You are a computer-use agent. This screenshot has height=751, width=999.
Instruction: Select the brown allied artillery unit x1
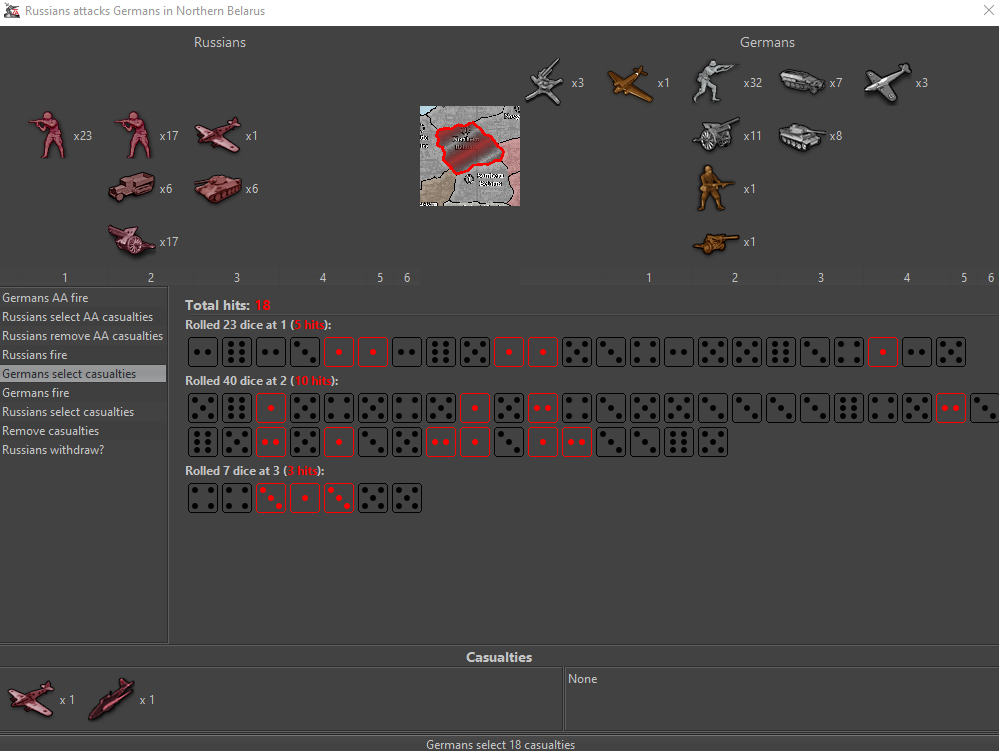pos(716,241)
